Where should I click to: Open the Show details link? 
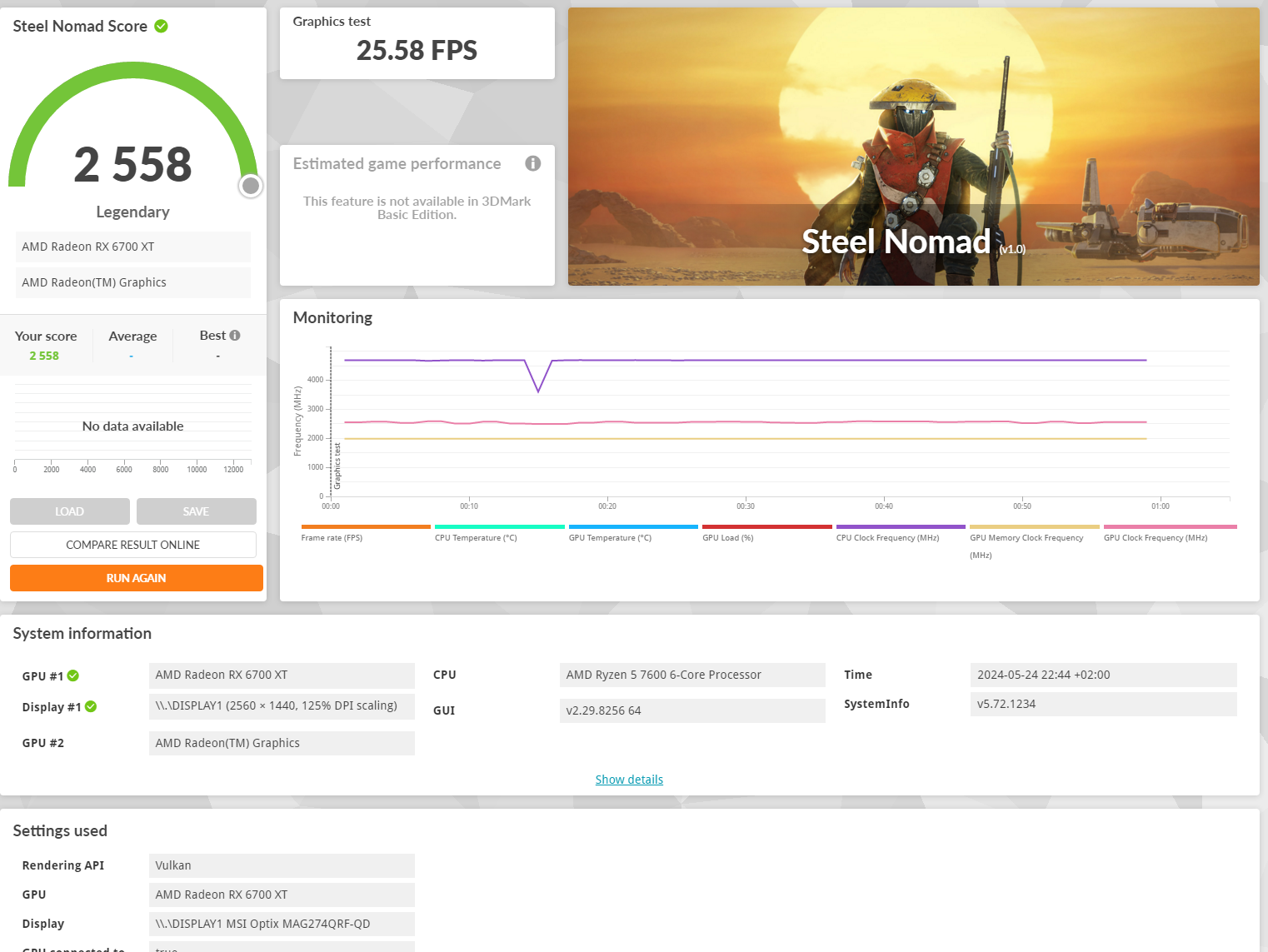(629, 780)
